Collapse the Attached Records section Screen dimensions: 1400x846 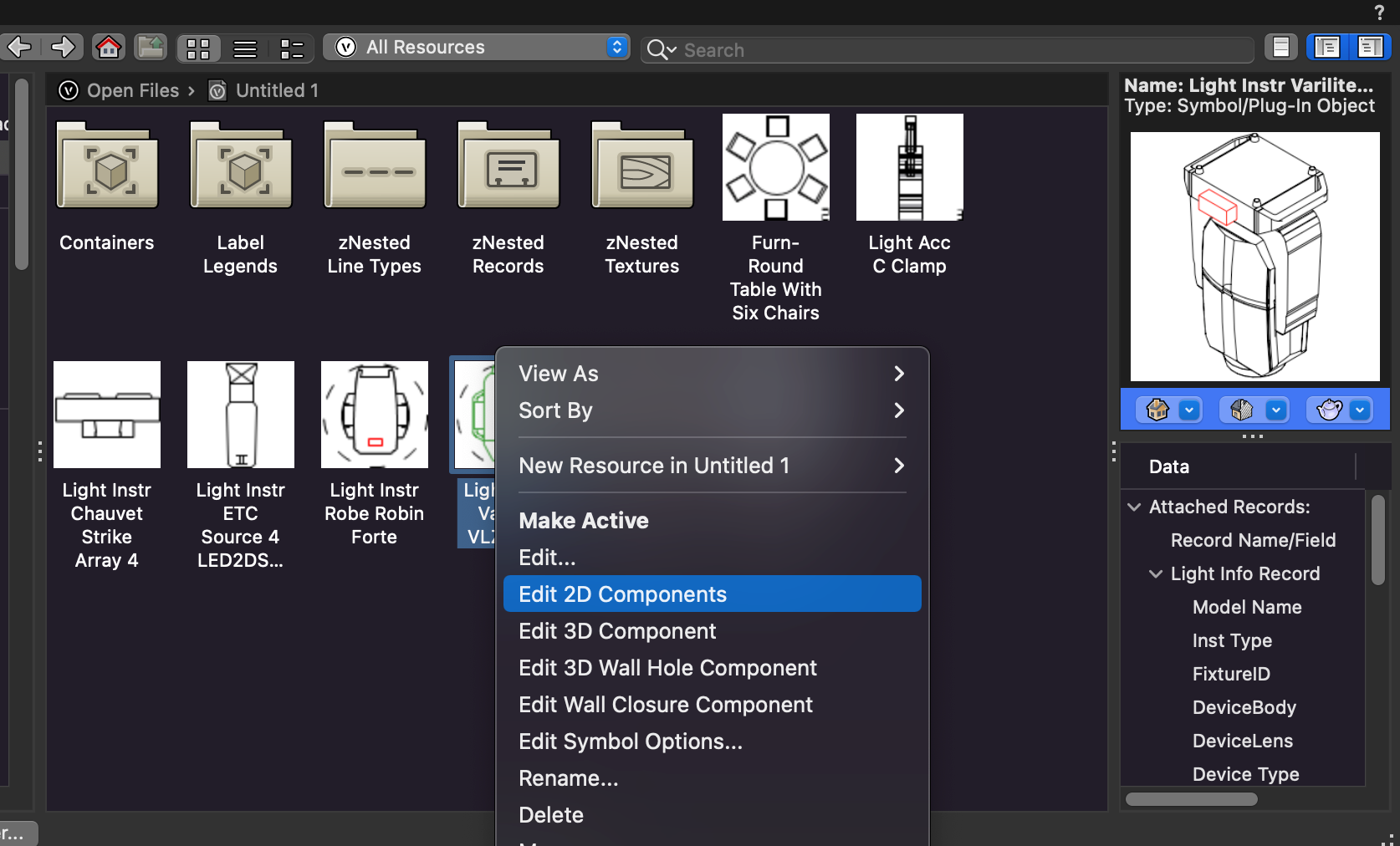tap(1134, 507)
